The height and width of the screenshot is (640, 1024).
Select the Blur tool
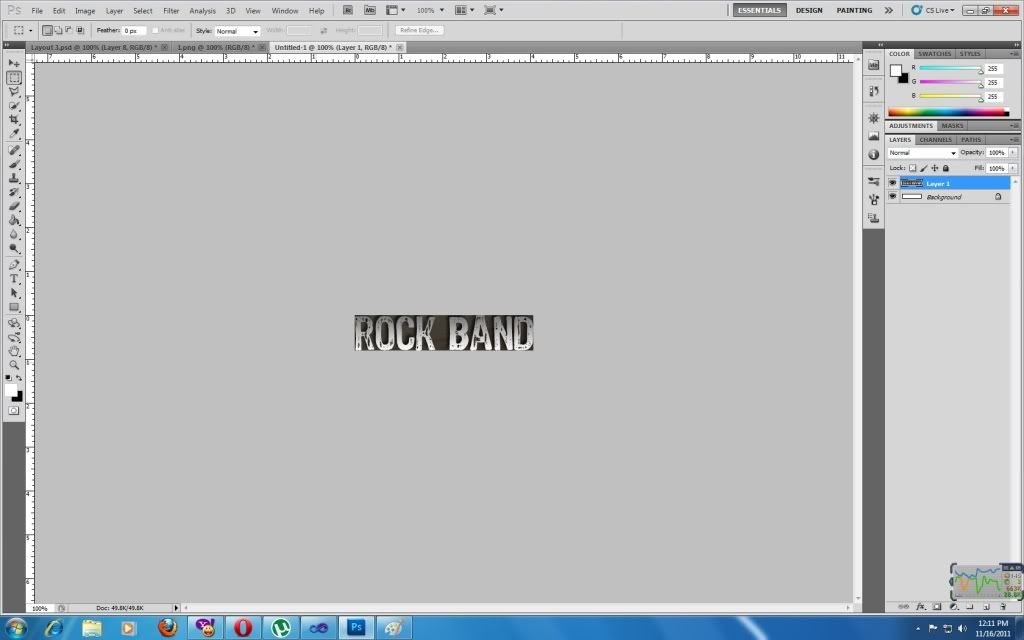pyautogui.click(x=14, y=234)
